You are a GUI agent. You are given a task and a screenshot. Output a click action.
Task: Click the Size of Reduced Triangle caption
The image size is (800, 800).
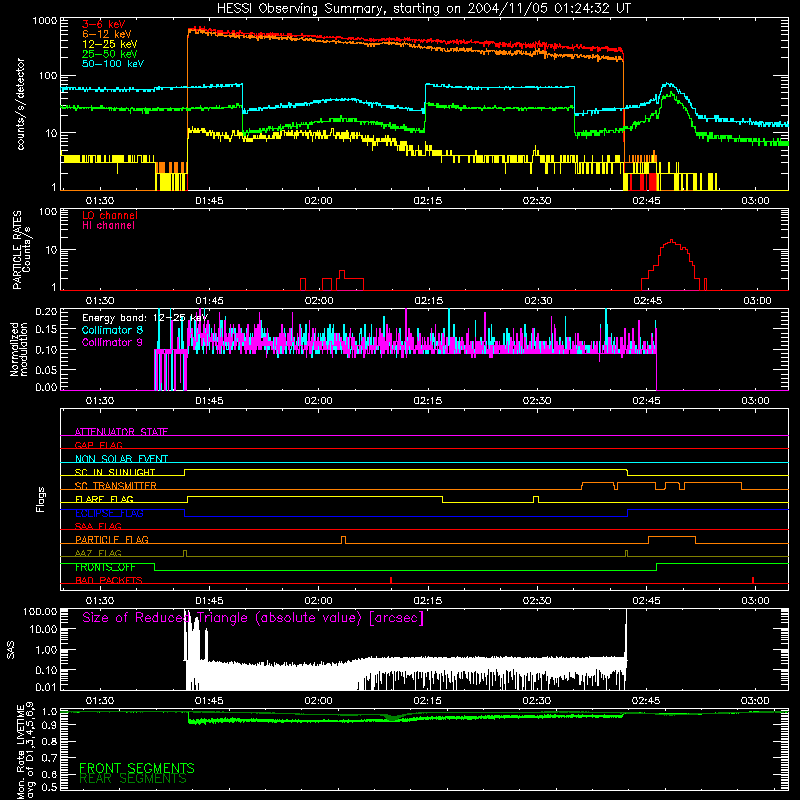pyautogui.click(x=253, y=618)
